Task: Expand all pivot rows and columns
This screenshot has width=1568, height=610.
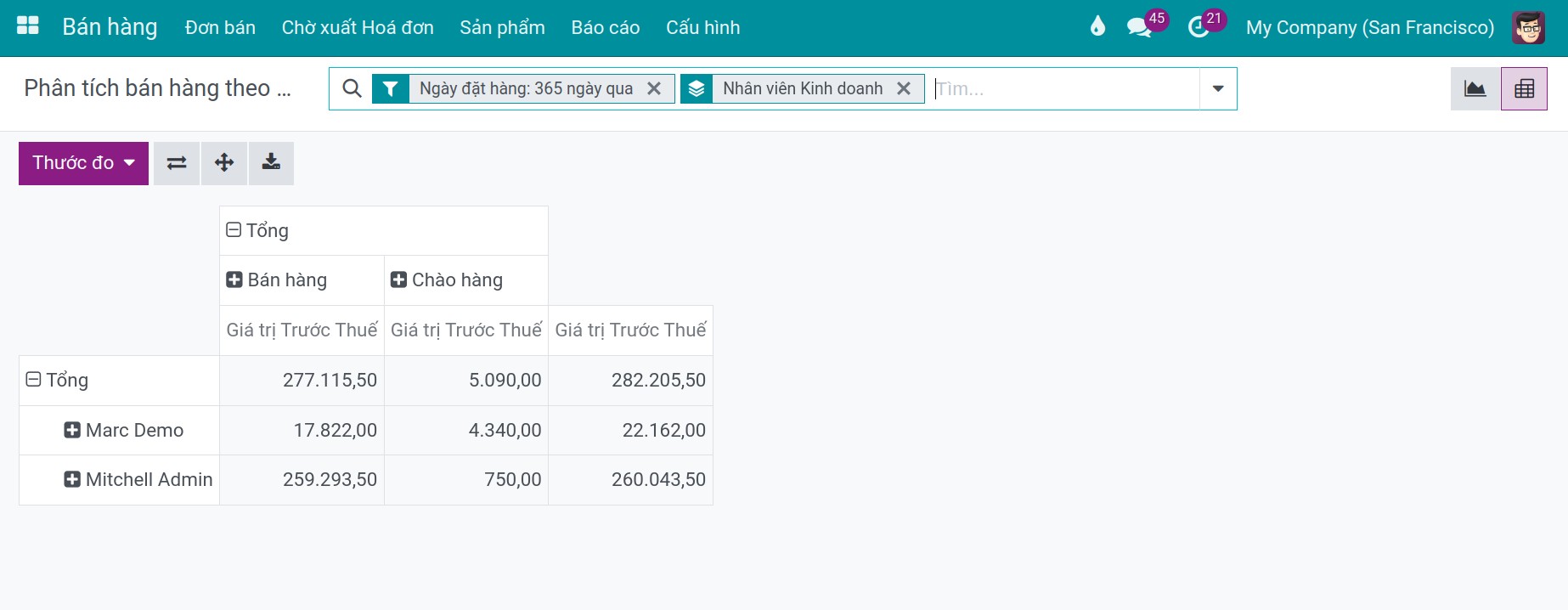Action: click(x=224, y=163)
